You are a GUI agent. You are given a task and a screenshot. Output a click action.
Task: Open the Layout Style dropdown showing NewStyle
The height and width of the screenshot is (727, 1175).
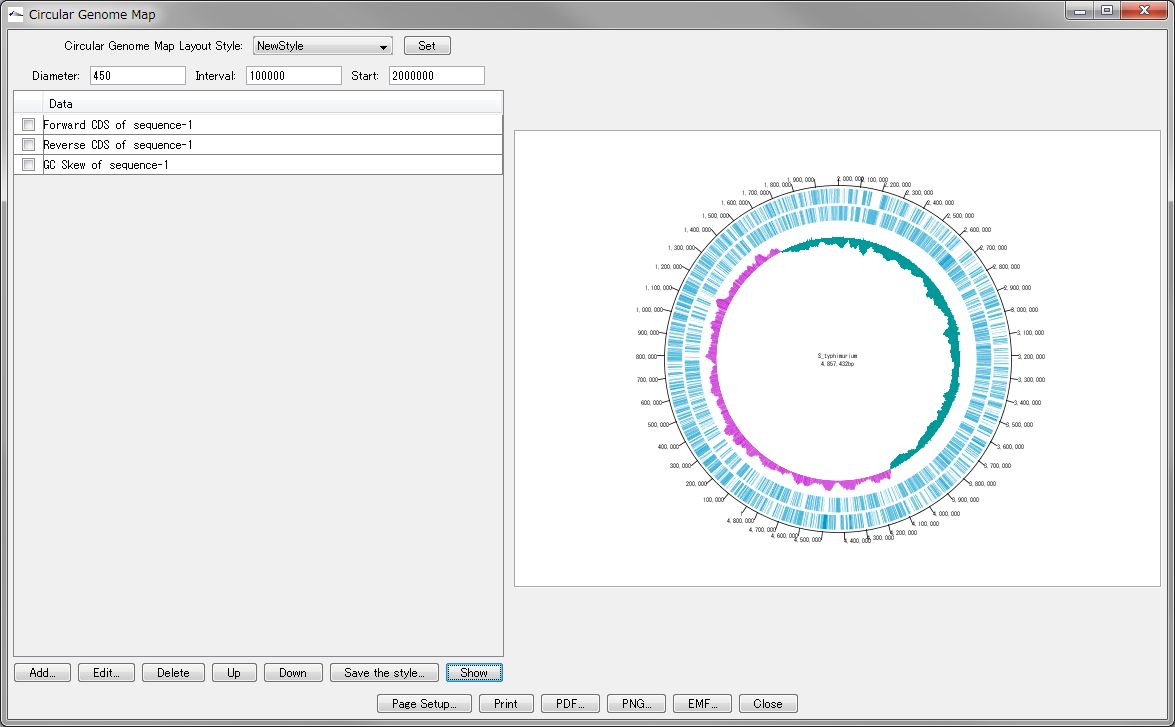coord(323,46)
